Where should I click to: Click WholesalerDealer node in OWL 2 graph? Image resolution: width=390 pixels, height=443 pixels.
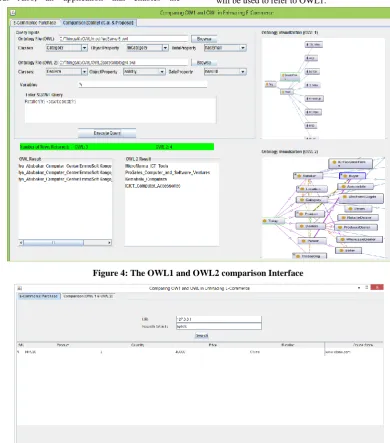[x=359, y=240]
